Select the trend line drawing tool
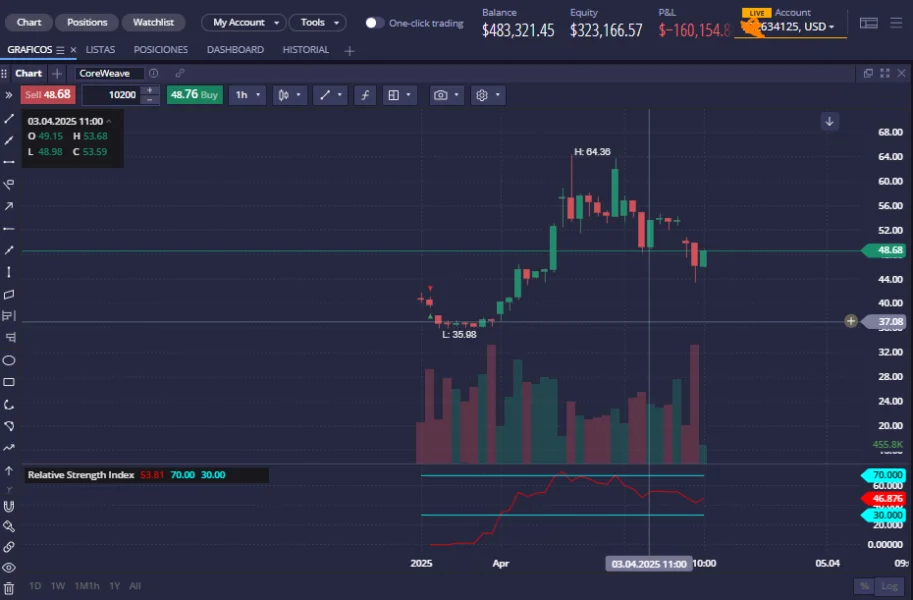This screenshot has height=600, width=913. (9, 119)
